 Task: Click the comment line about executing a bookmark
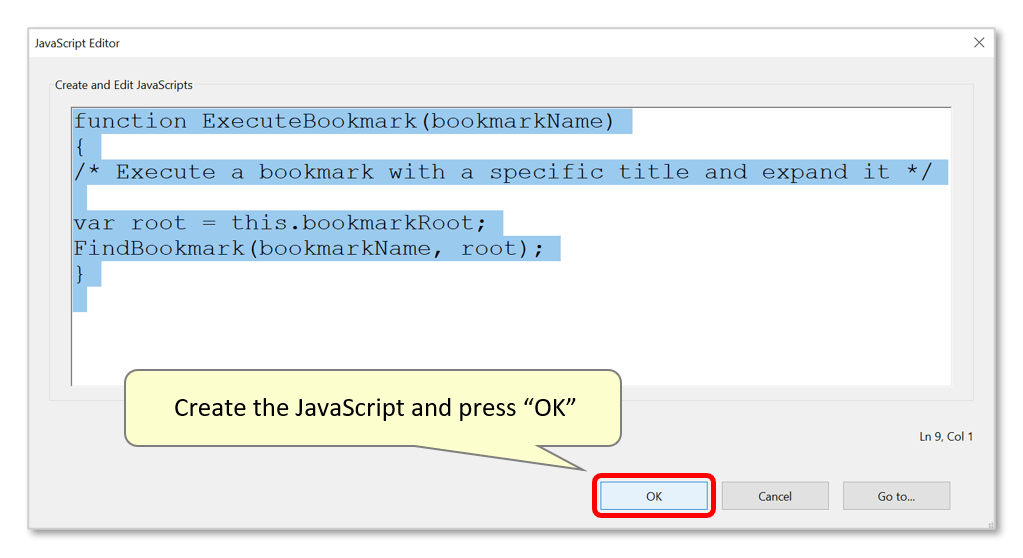[x=502, y=172]
